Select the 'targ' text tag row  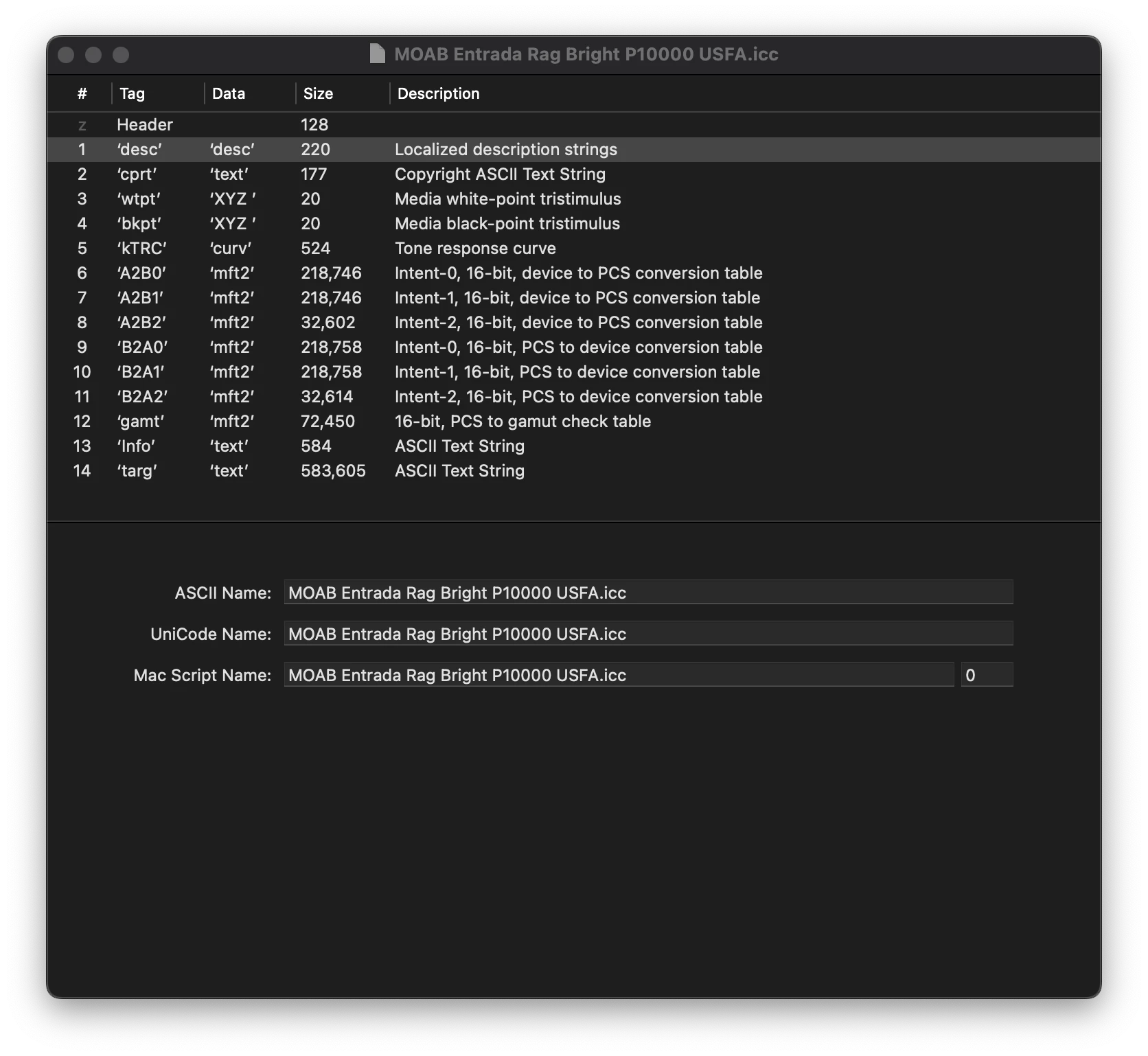point(574,471)
